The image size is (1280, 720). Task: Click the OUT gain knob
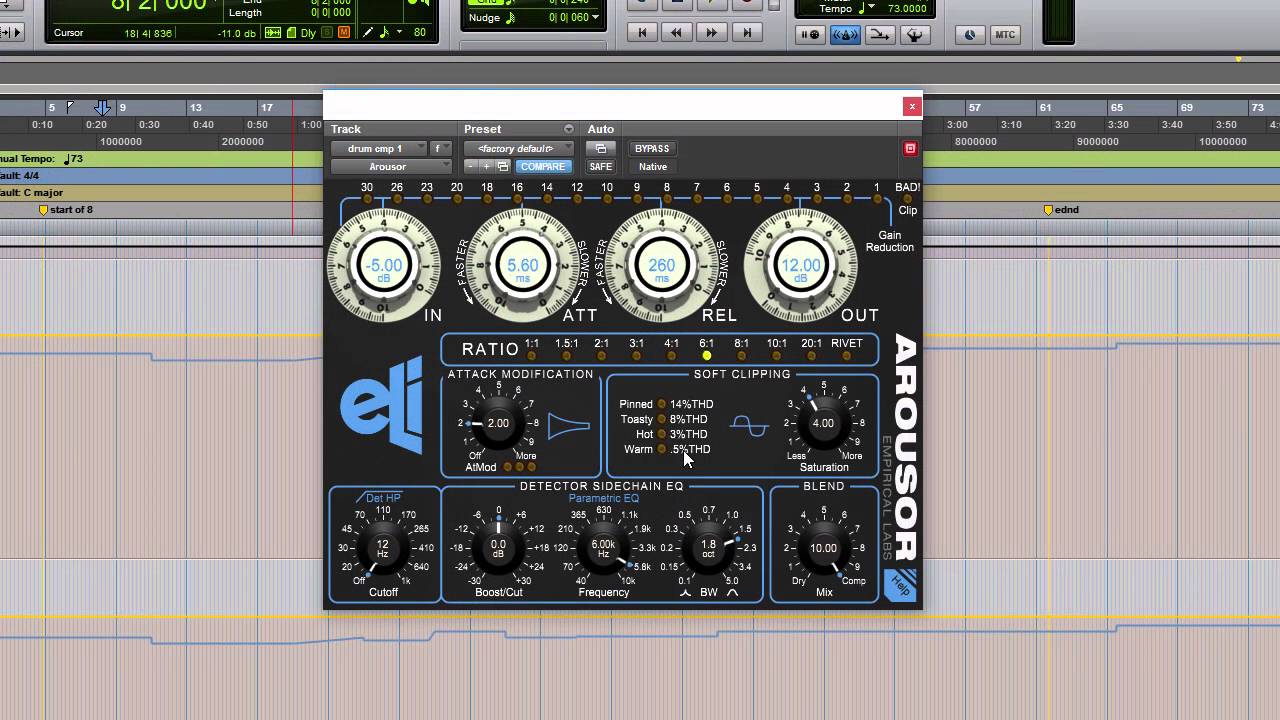click(801, 265)
